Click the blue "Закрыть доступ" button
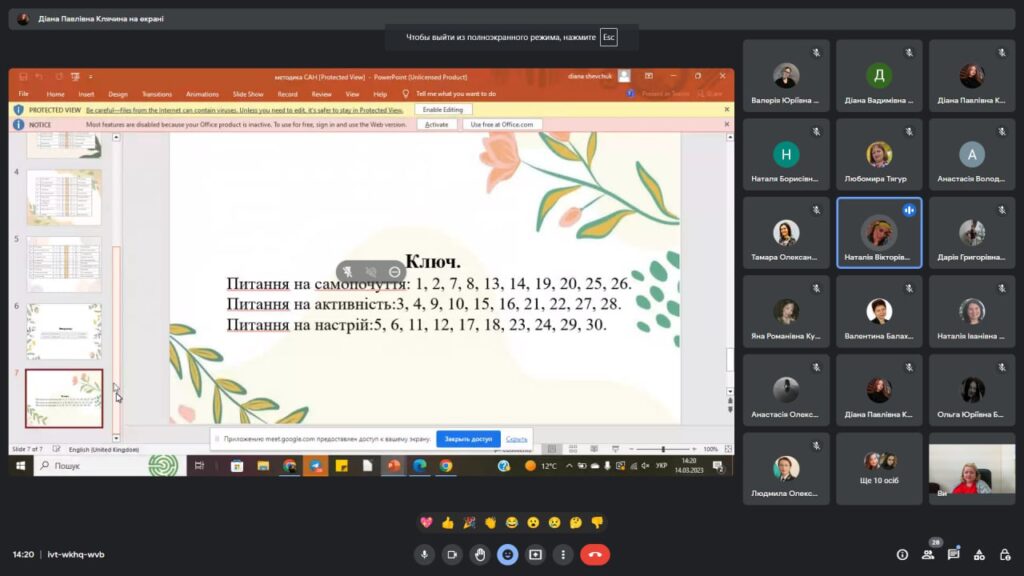The width and height of the screenshot is (1024, 576). tap(468, 439)
